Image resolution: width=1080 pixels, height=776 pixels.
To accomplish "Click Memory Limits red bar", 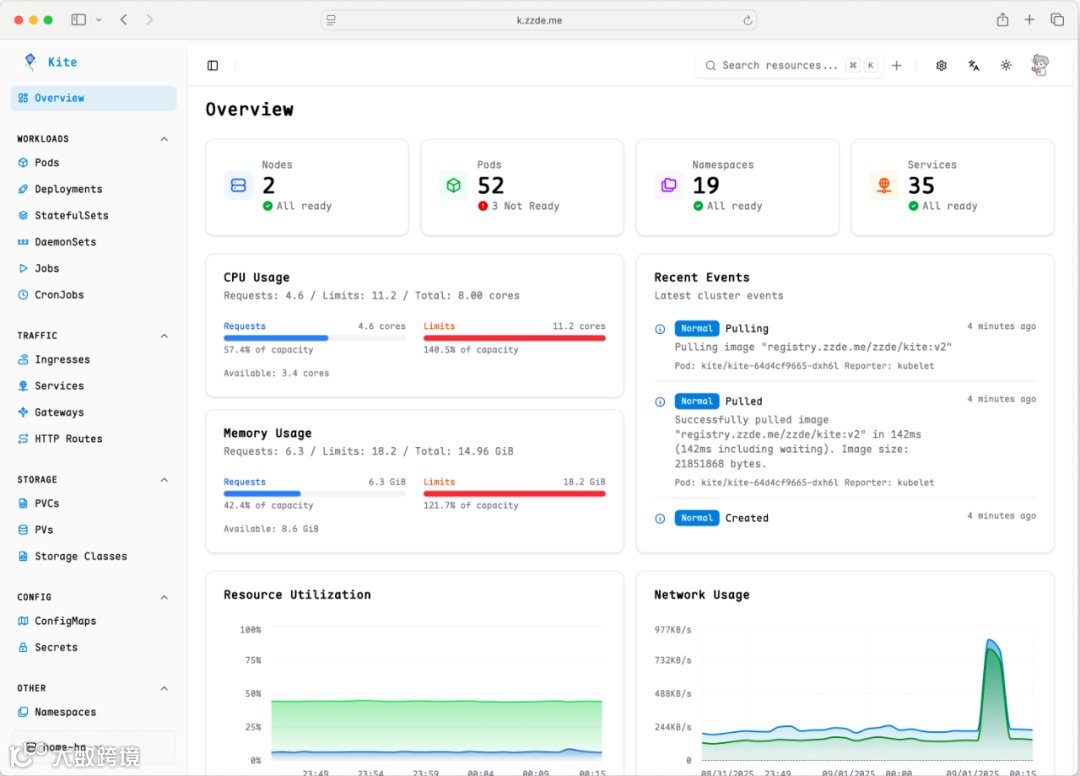I will [515, 494].
